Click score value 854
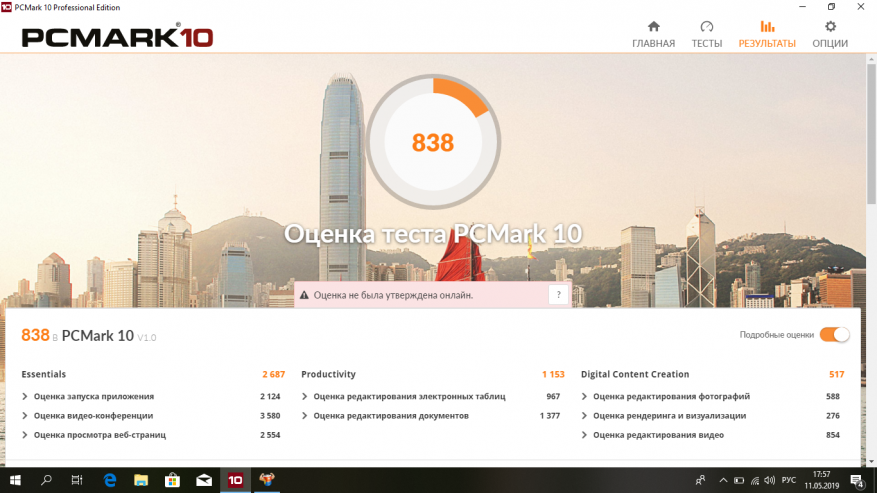 click(833, 435)
